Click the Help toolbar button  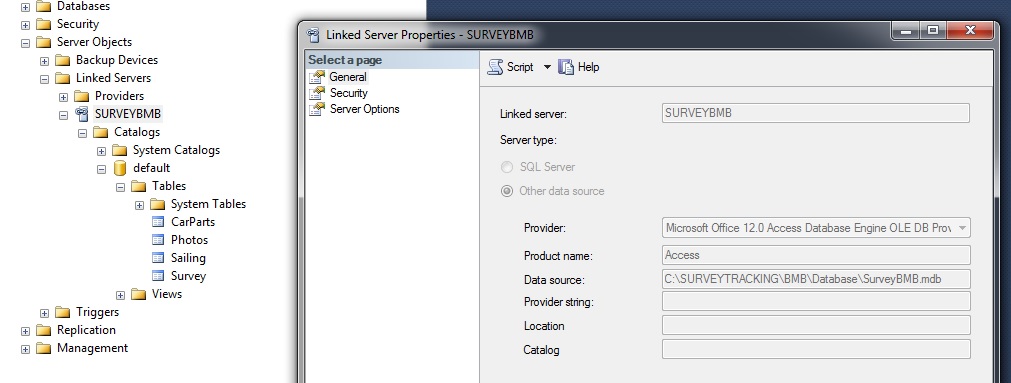pyautogui.click(x=579, y=67)
